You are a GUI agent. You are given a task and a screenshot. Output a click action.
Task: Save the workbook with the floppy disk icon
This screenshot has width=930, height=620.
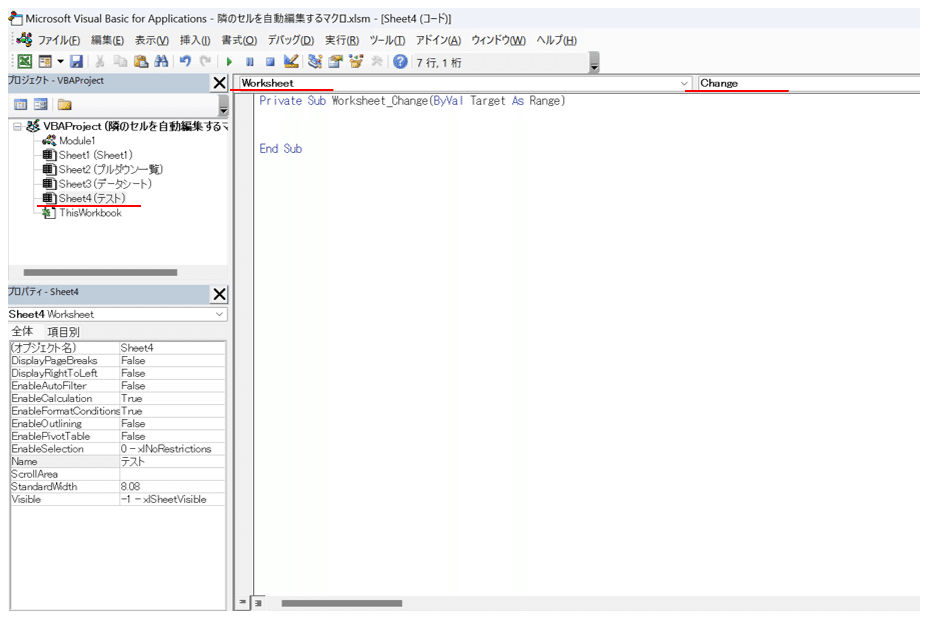point(76,61)
